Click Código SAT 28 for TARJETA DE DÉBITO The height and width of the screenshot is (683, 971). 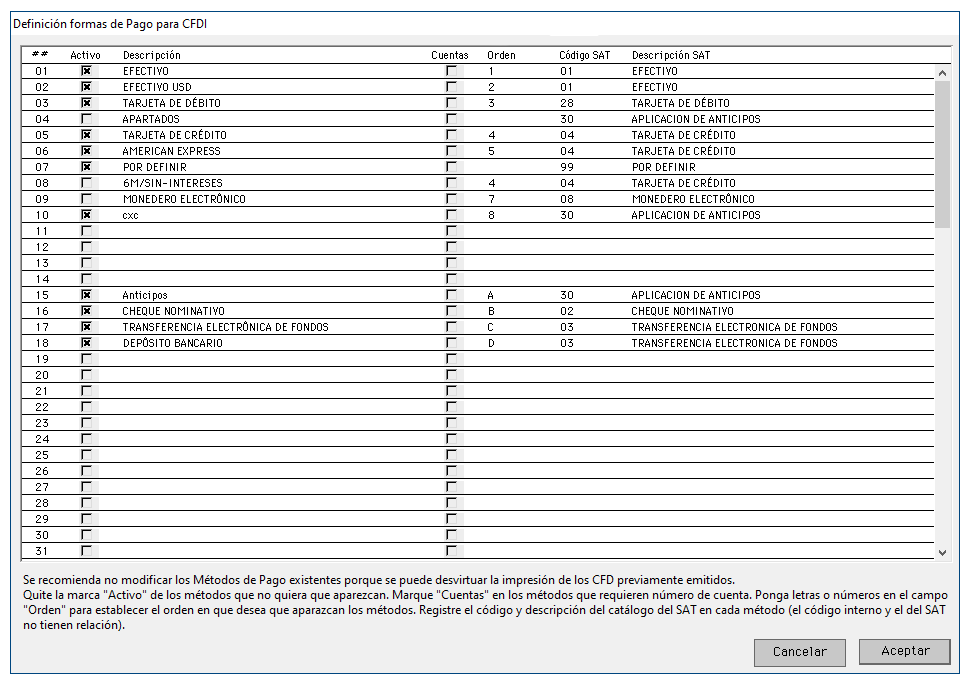(x=567, y=103)
